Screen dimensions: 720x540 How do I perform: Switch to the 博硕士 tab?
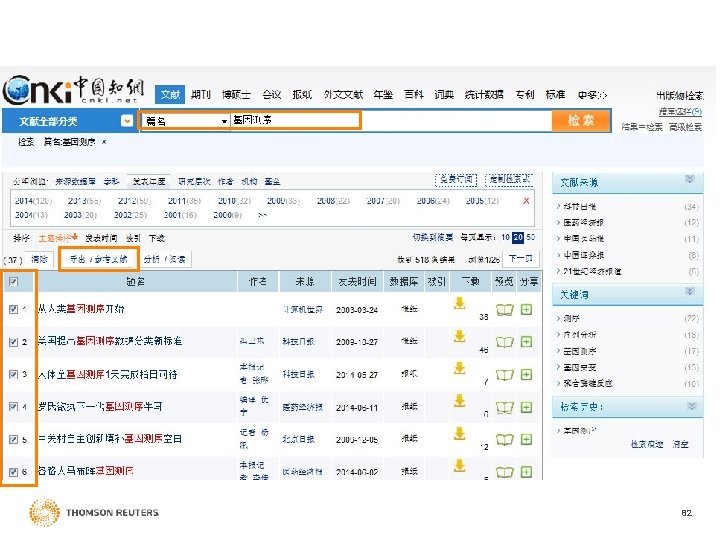point(236,95)
